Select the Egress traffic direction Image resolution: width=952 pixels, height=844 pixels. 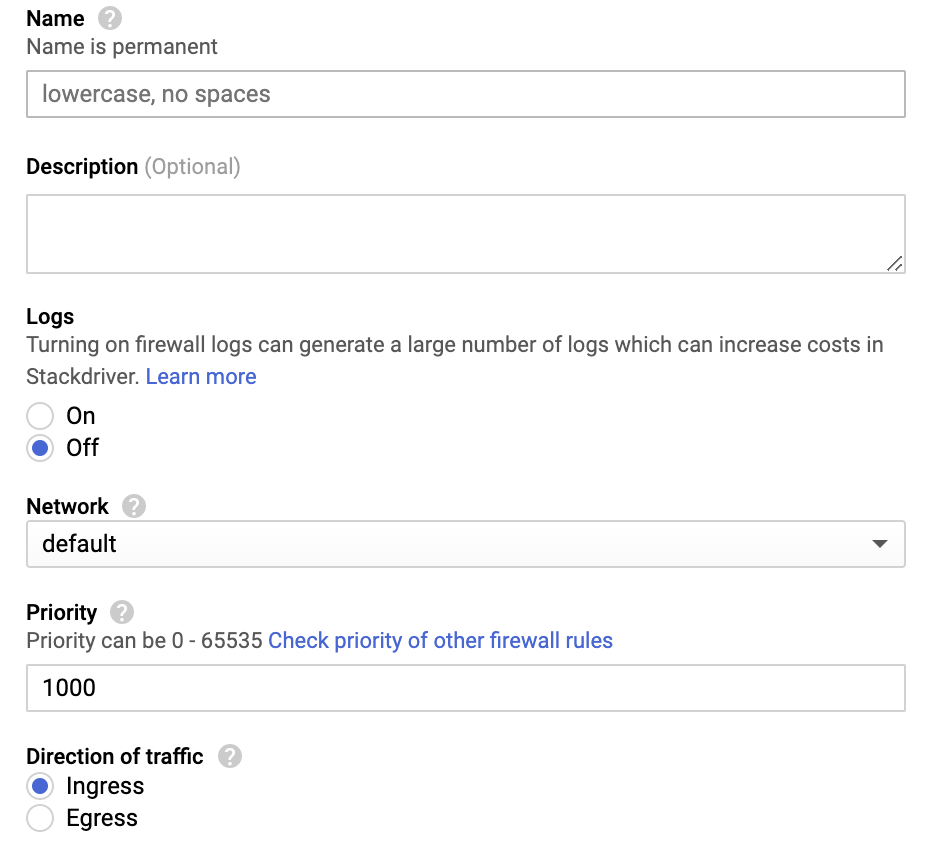pyautogui.click(x=40, y=818)
